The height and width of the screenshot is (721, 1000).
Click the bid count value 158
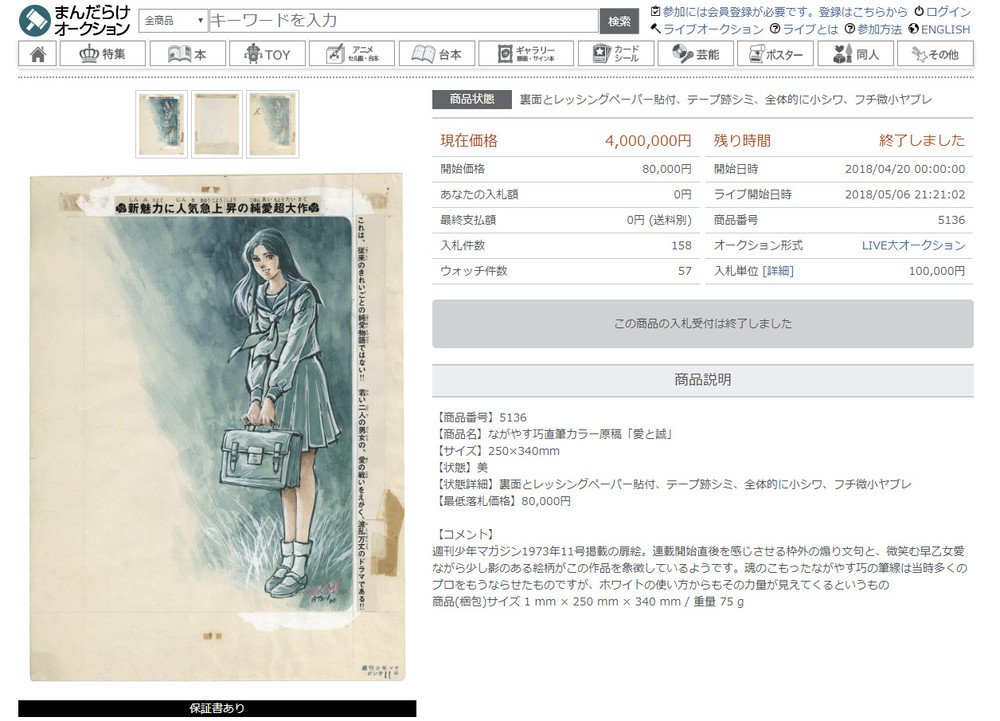coord(681,245)
